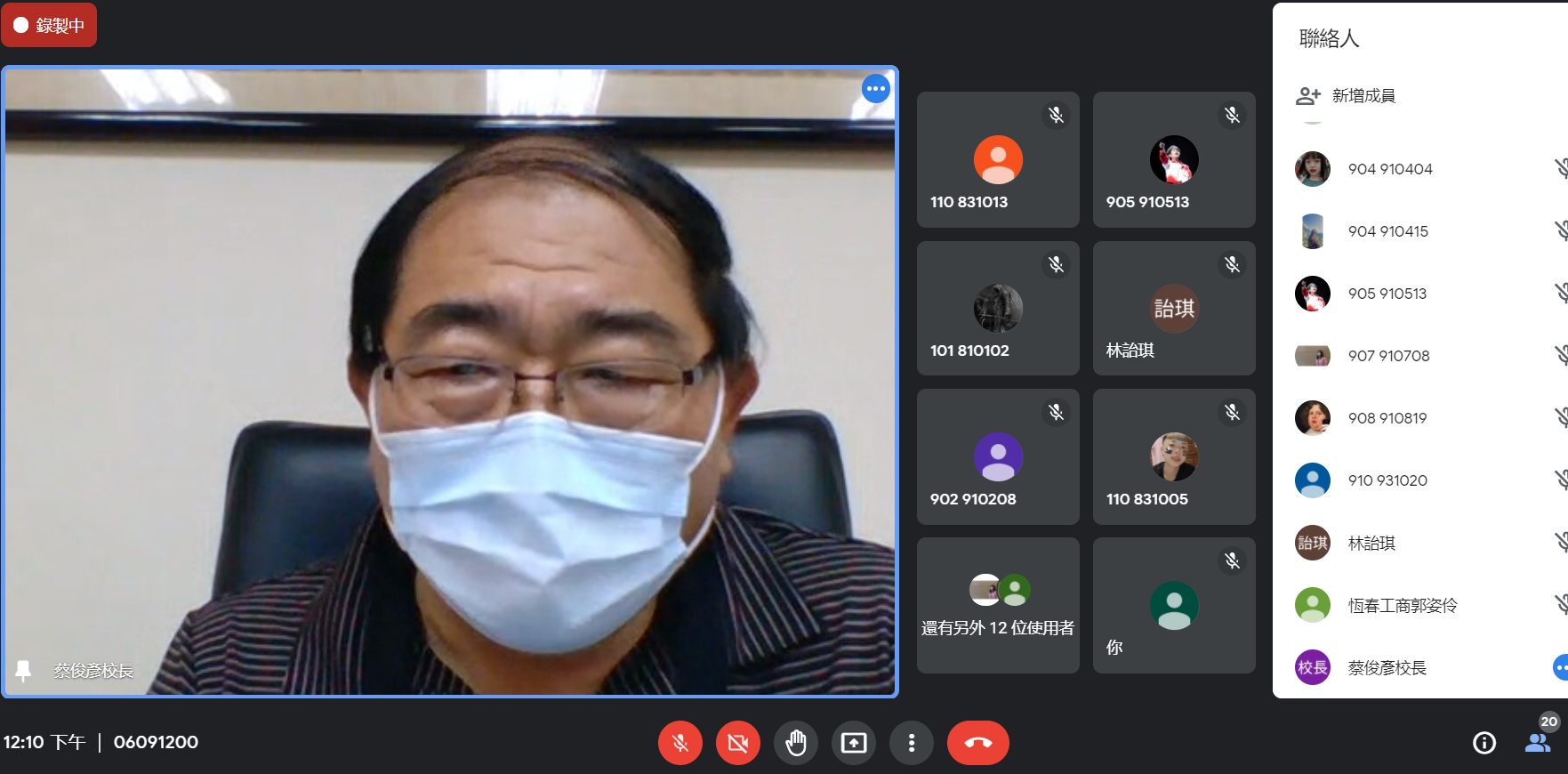Viewport: 1568px width, 774px height.
Task: Toggle the camera off button
Action: point(738,743)
